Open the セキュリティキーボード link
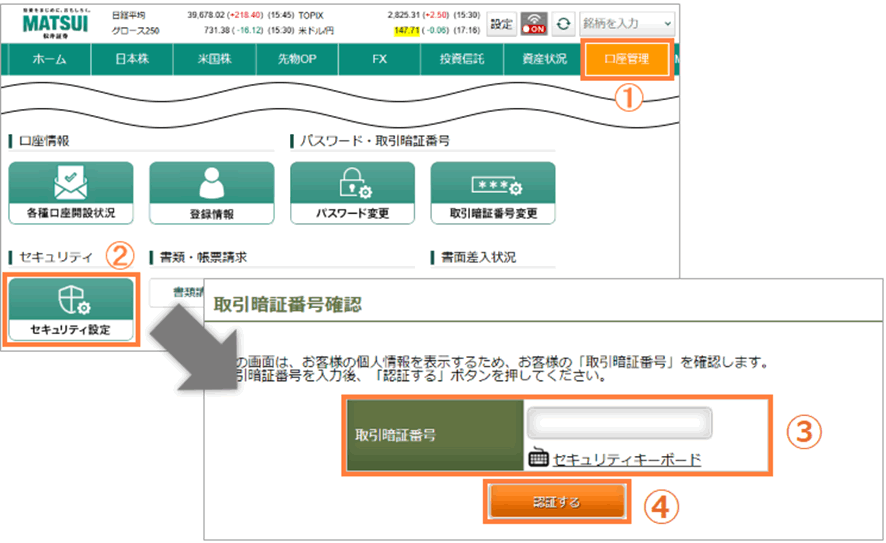 click(626, 459)
